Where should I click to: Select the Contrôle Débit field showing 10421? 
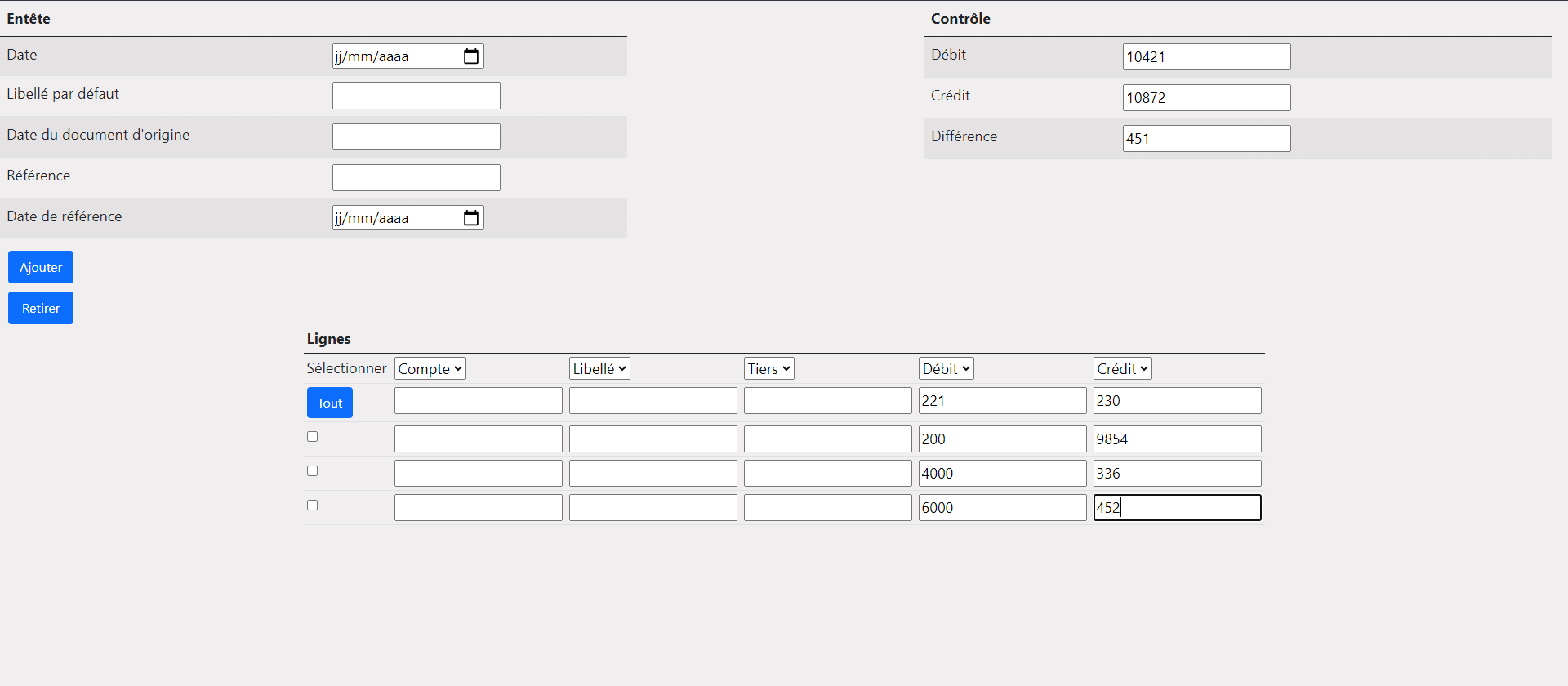tap(1206, 57)
